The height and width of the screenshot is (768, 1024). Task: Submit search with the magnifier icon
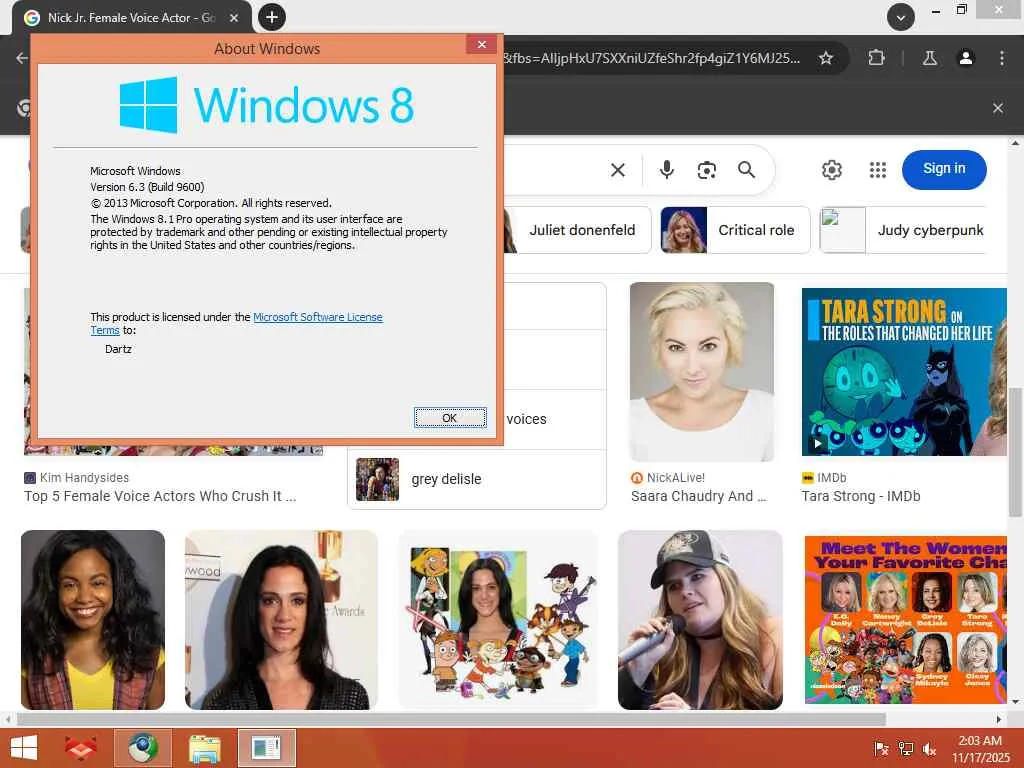pos(746,170)
